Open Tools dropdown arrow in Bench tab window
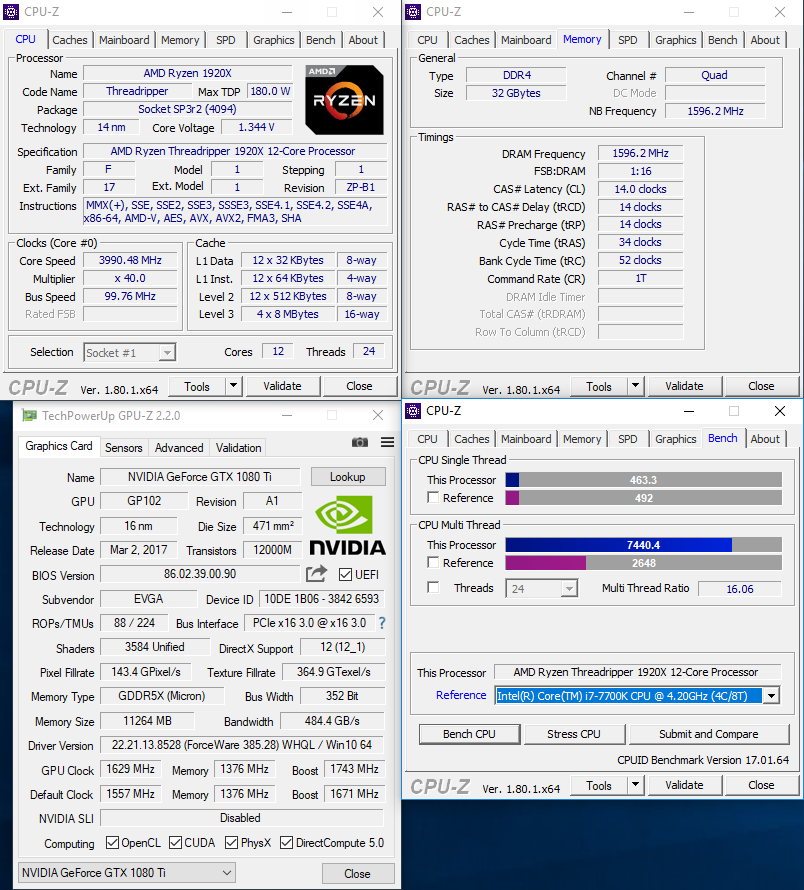Image resolution: width=804 pixels, height=890 pixels. click(x=635, y=785)
